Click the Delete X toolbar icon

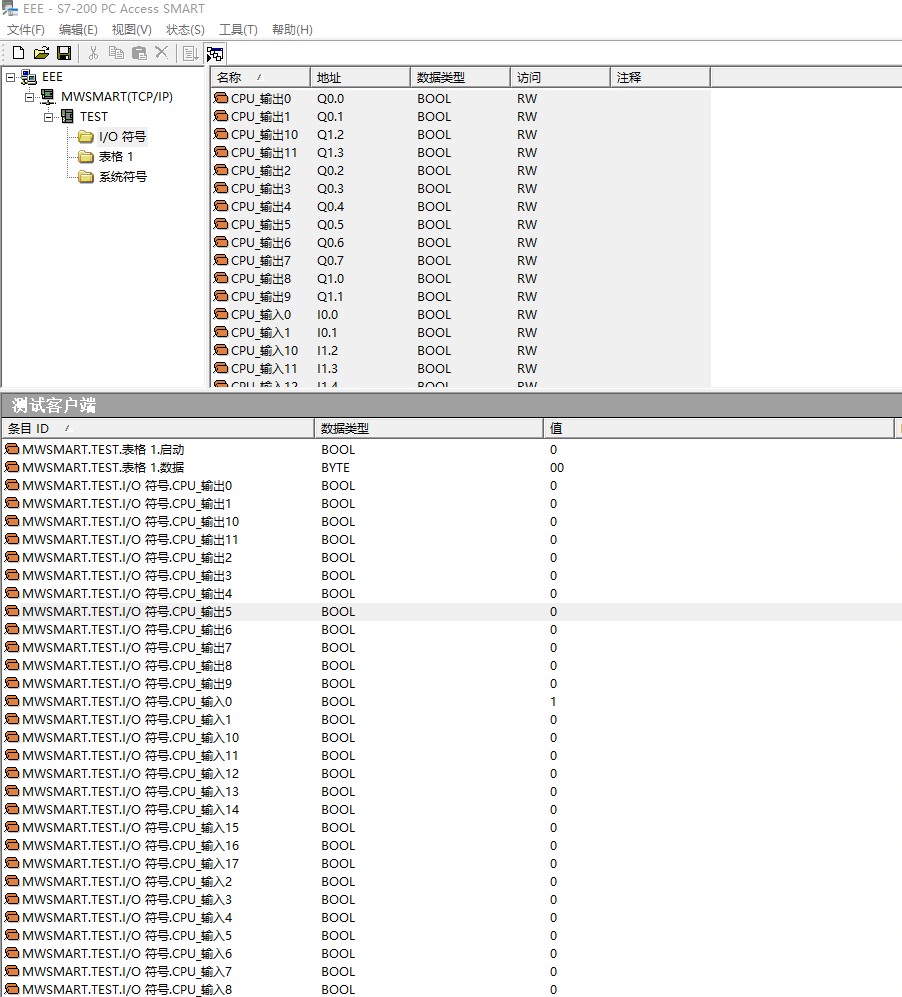pos(161,53)
